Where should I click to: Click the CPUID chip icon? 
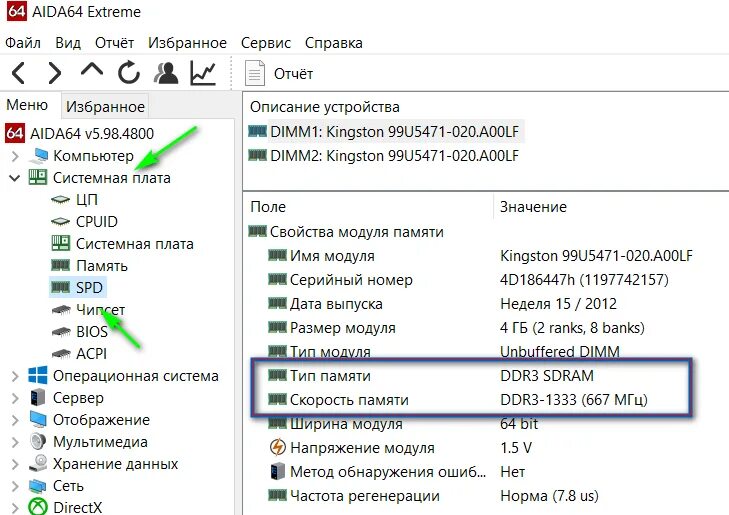pyautogui.click(x=60, y=222)
